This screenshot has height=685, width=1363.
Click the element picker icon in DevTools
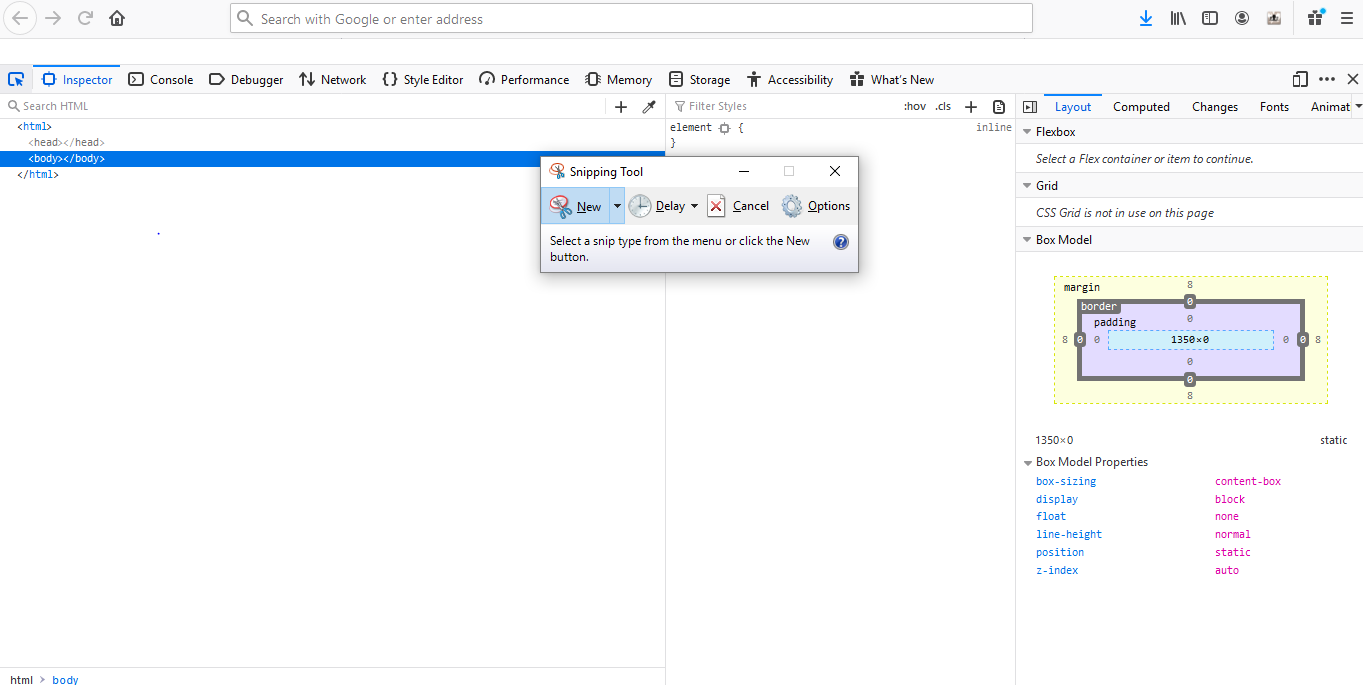tap(16, 80)
